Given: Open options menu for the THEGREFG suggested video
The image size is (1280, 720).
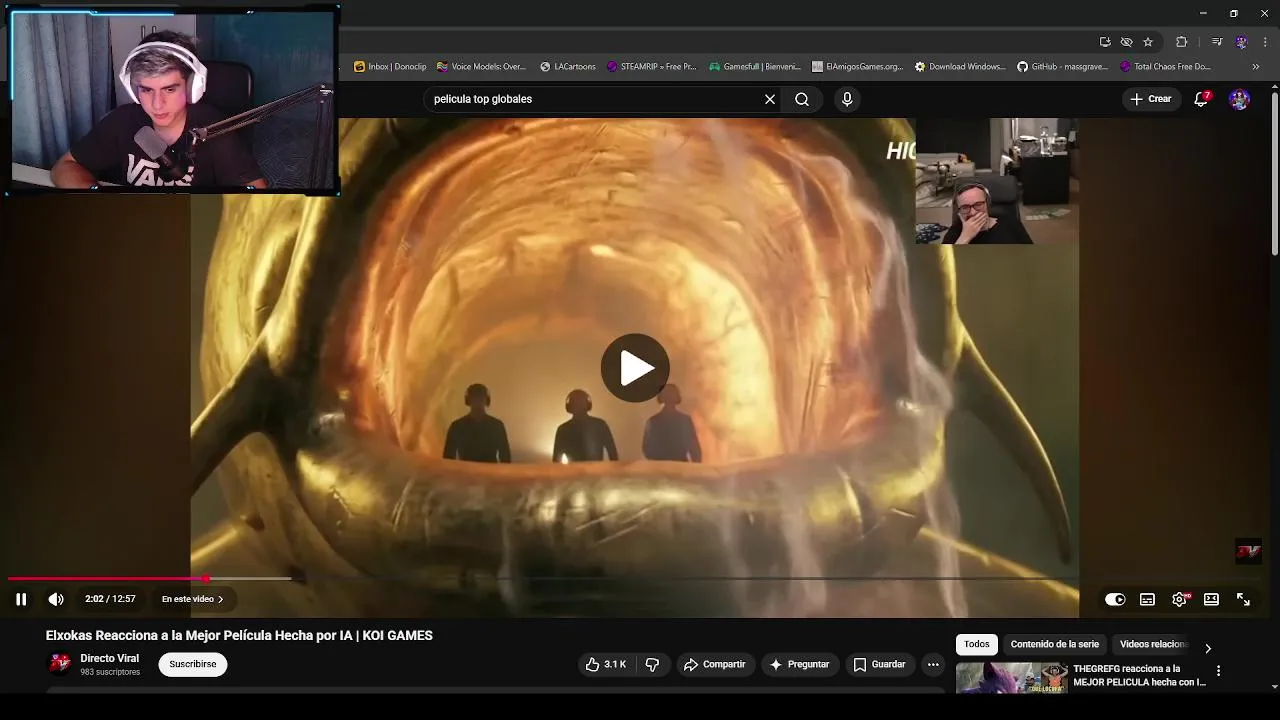Looking at the screenshot, I should (1218, 671).
